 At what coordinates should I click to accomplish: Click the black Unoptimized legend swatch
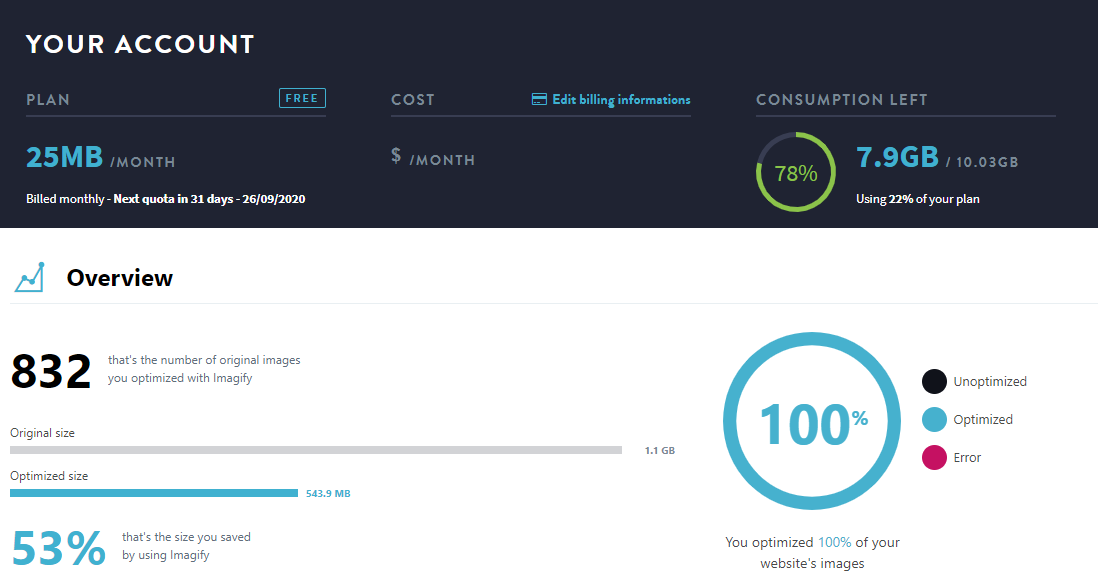point(934,382)
